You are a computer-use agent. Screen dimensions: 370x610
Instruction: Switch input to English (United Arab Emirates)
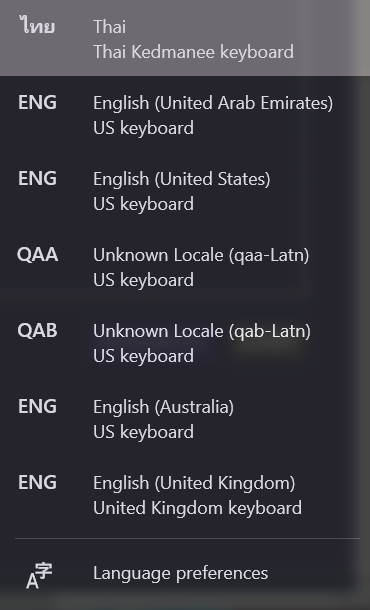[x=185, y=115]
